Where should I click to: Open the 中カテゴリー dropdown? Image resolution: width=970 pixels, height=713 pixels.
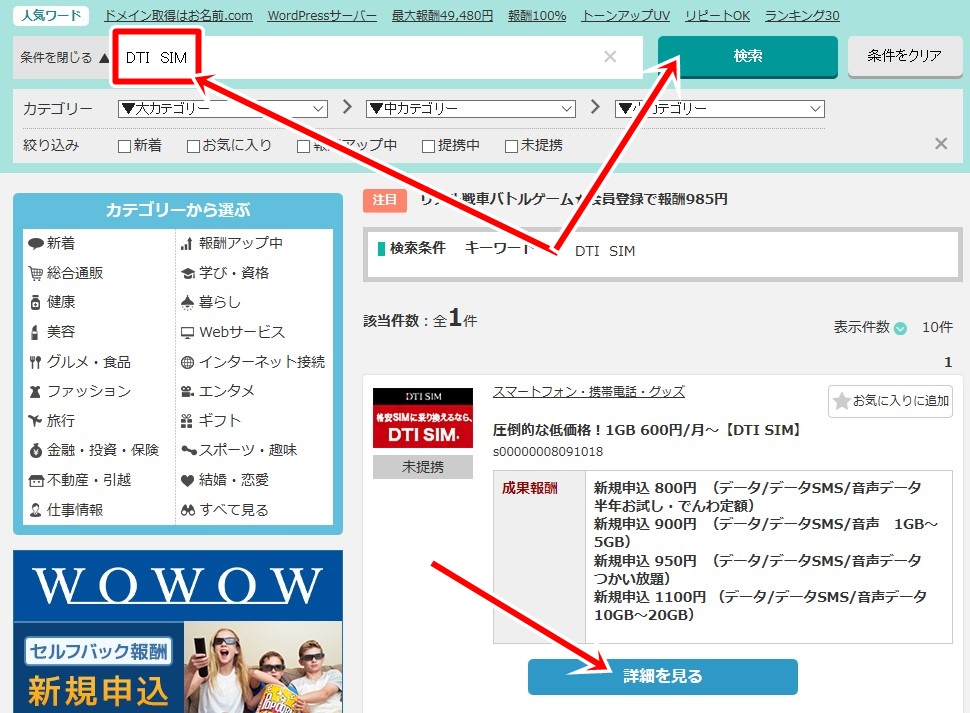471,109
